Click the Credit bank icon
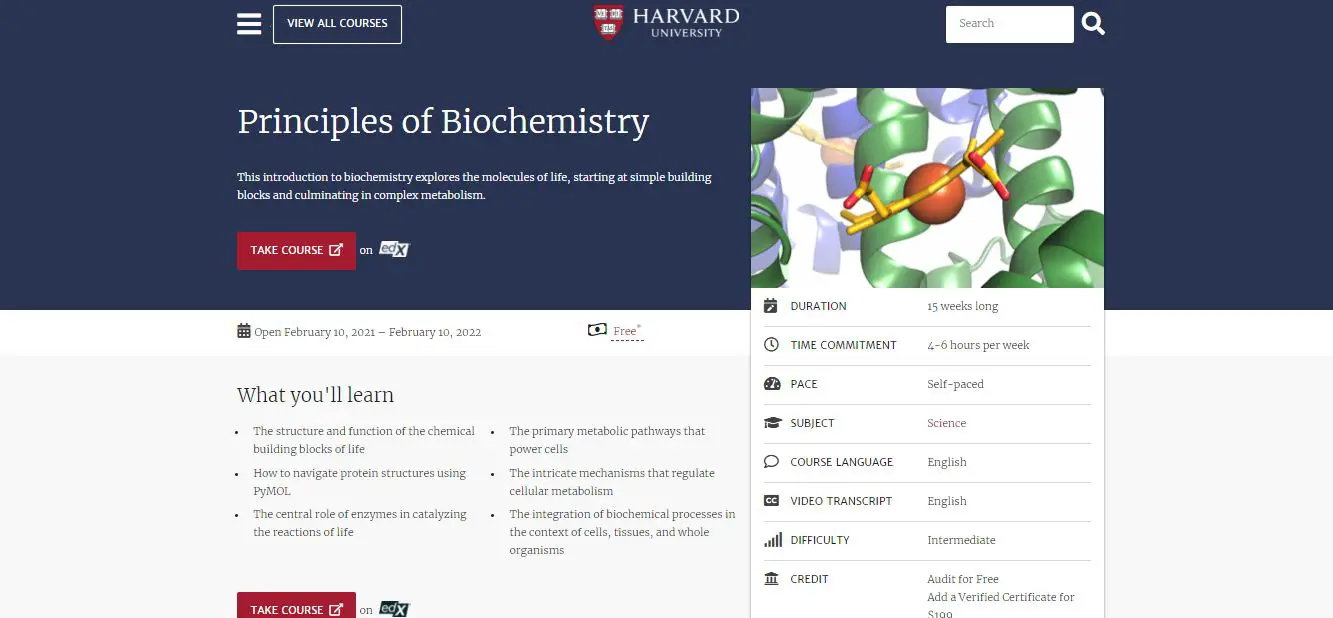This screenshot has height=618, width=1333. tap(771, 578)
